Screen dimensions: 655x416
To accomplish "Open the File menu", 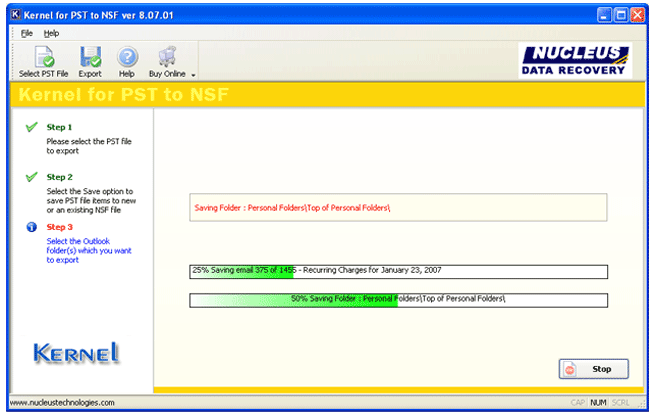I will [27, 33].
